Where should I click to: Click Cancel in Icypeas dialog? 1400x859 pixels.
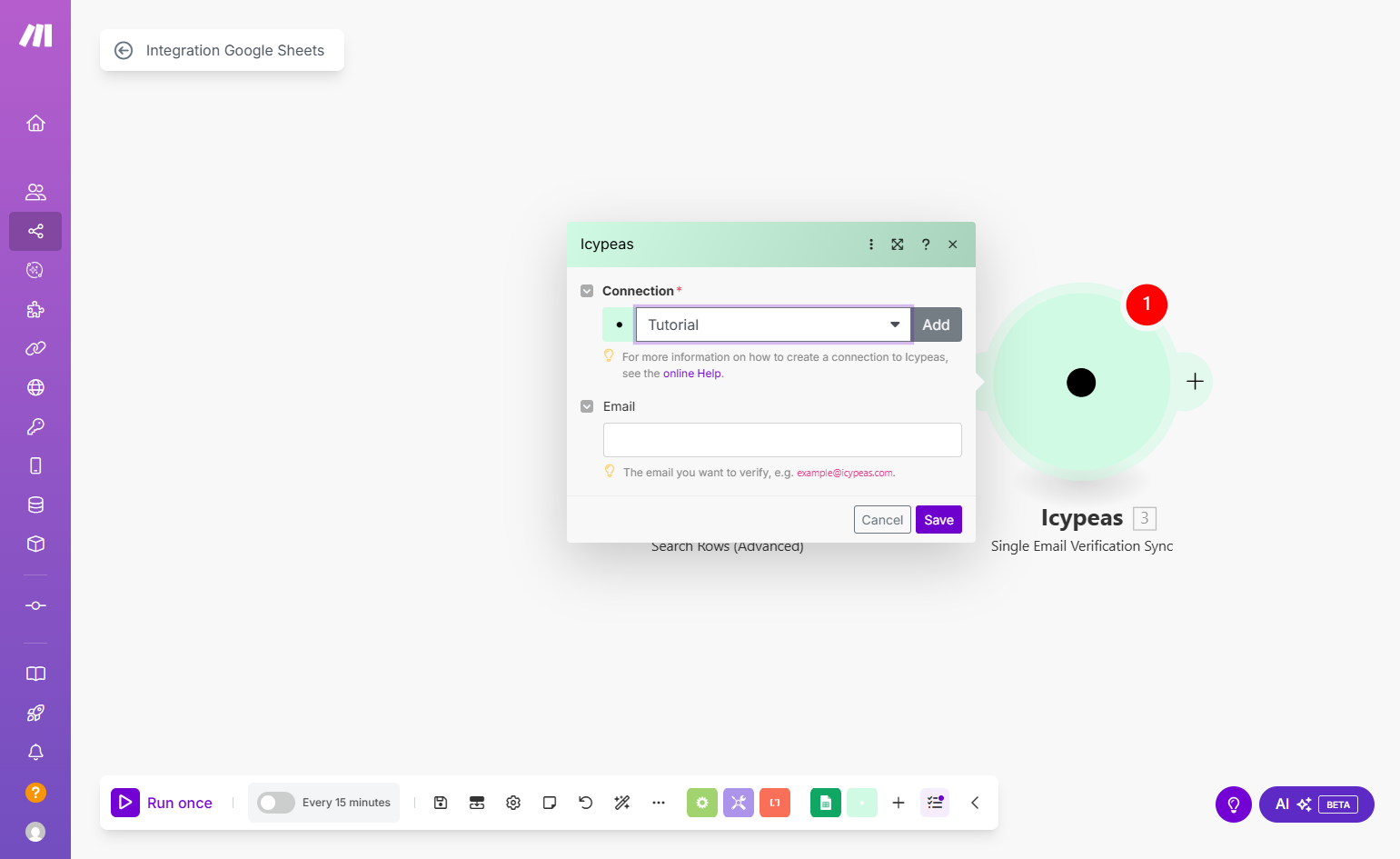click(x=882, y=520)
